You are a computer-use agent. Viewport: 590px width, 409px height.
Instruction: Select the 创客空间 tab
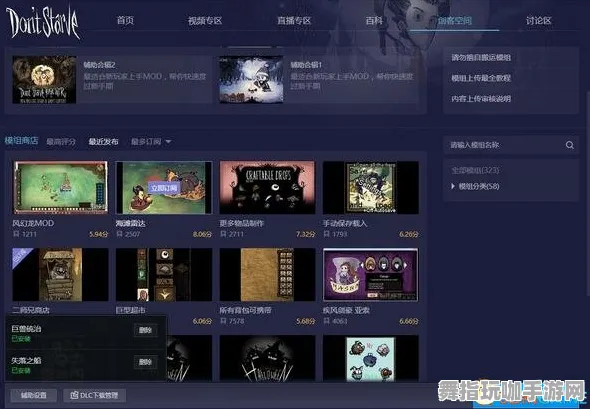pos(455,20)
